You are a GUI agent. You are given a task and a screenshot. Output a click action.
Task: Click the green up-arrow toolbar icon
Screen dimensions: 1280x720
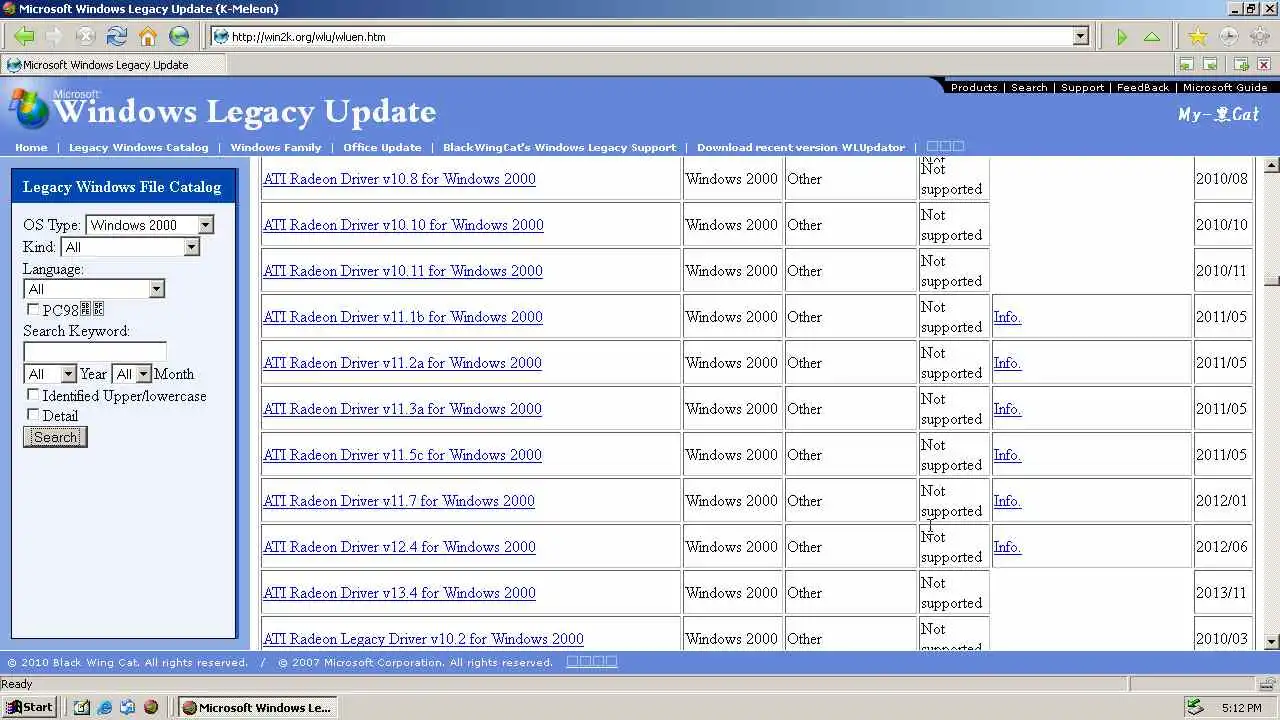[1152, 37]
